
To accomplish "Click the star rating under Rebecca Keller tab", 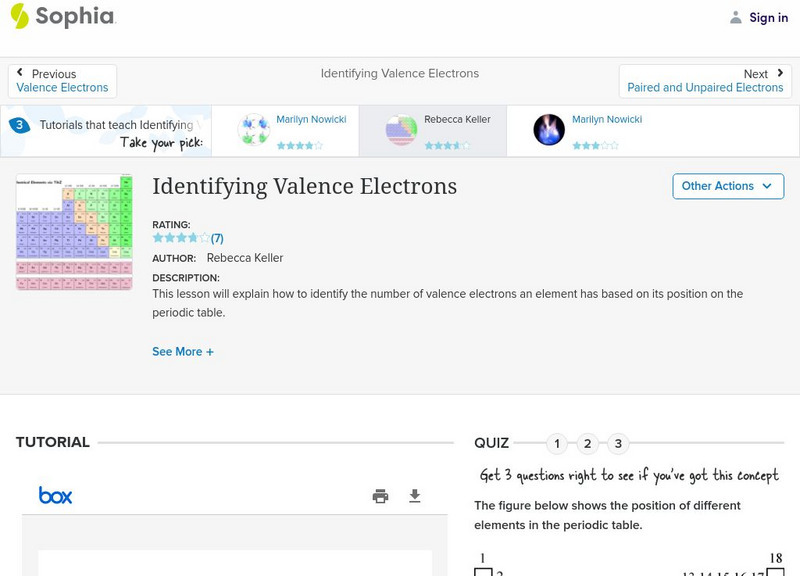I will click(447, 145).
